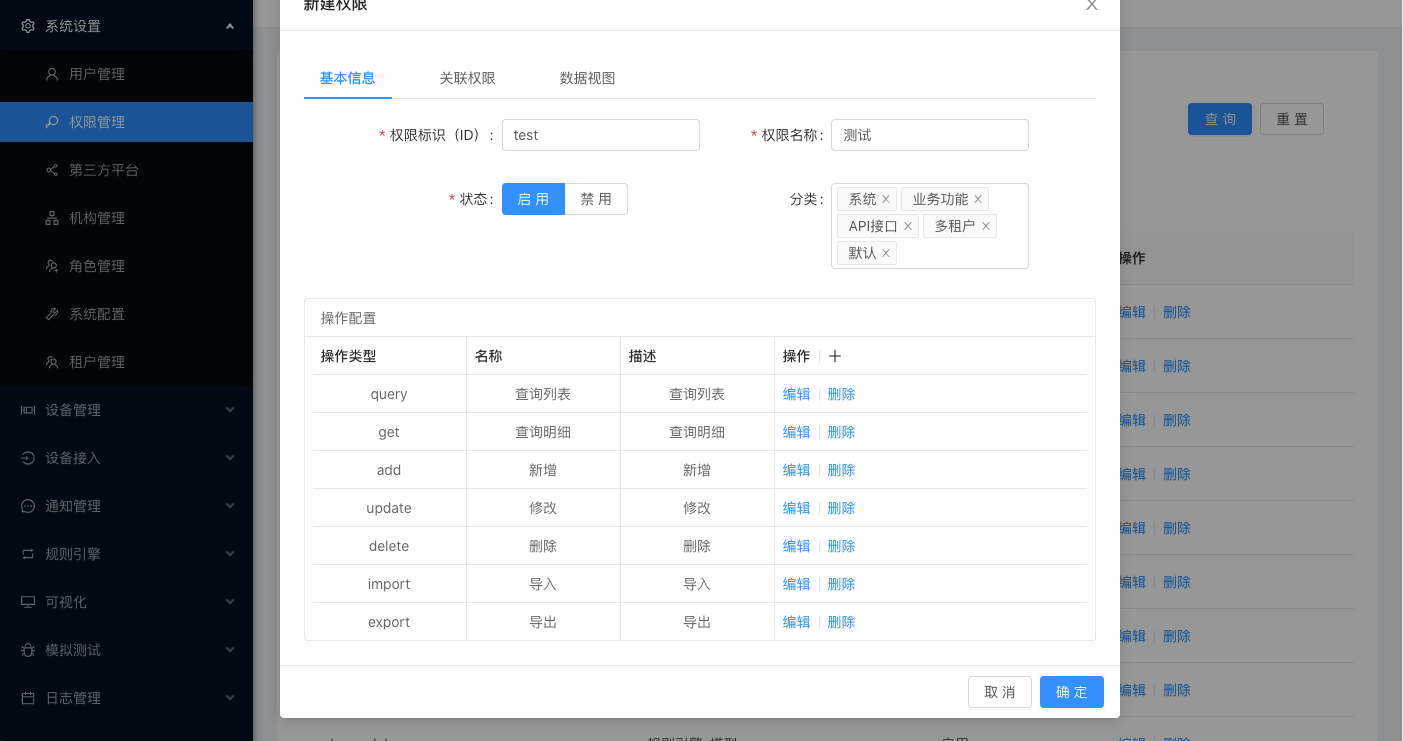Click 确定 to save the permission

tap(1071, 692)
